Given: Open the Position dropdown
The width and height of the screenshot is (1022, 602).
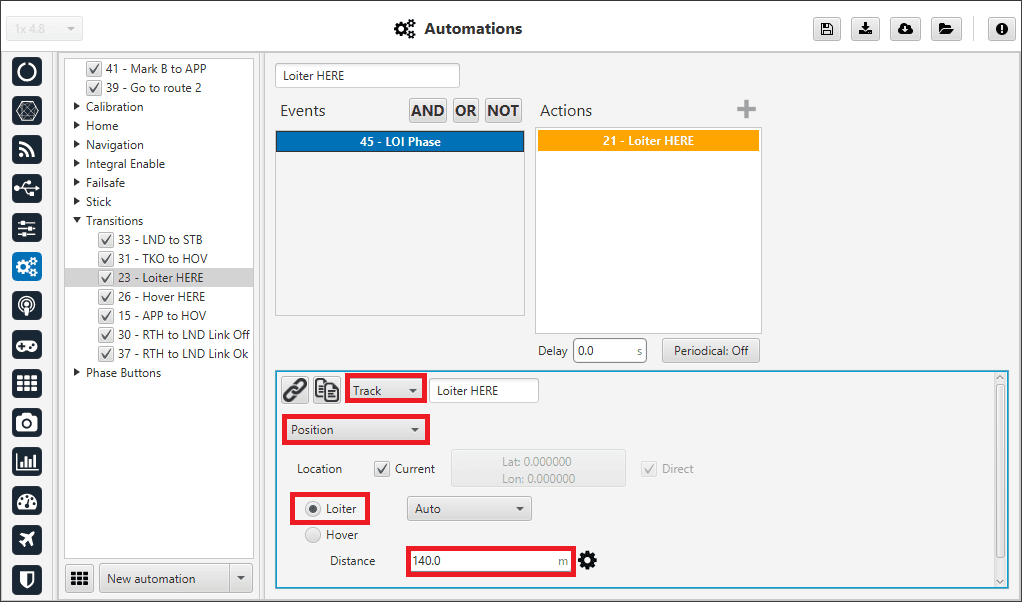Looking at the screenshot, I should (x=356, y=430).
